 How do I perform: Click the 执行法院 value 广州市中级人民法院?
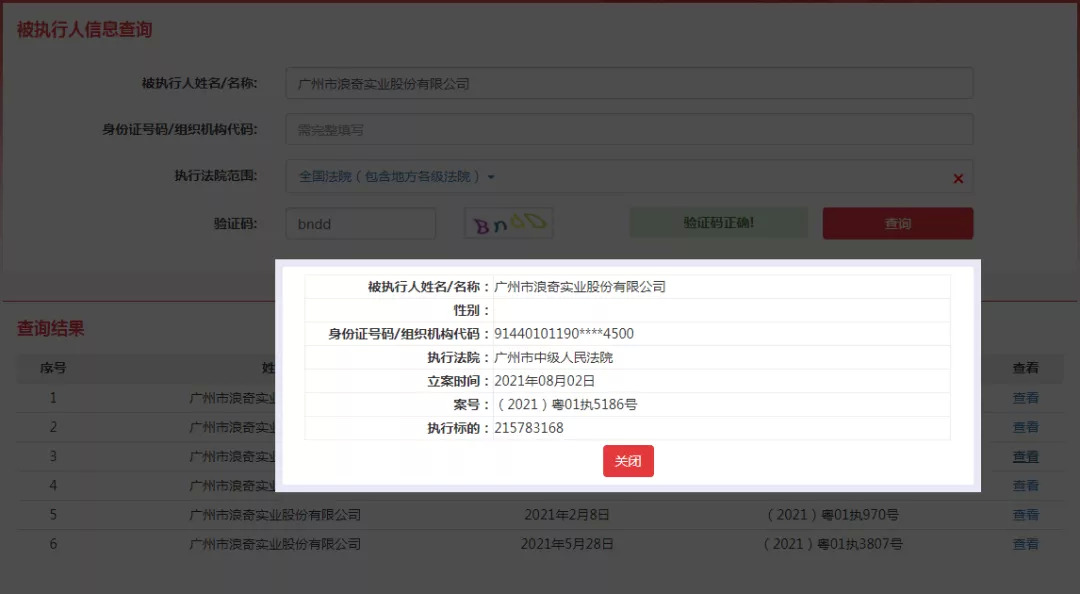click(554, 358)
